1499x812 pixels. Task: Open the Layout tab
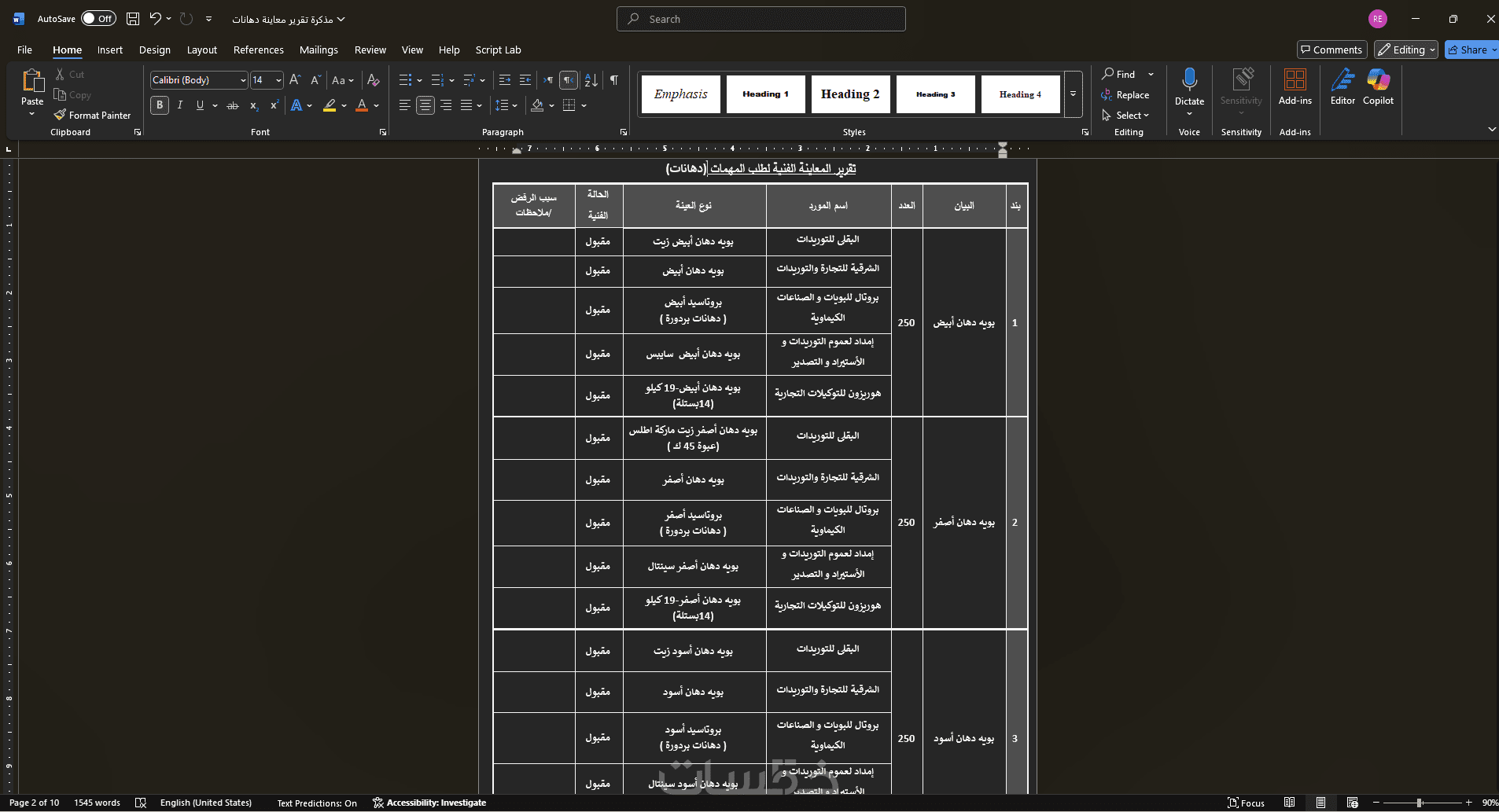202,50
